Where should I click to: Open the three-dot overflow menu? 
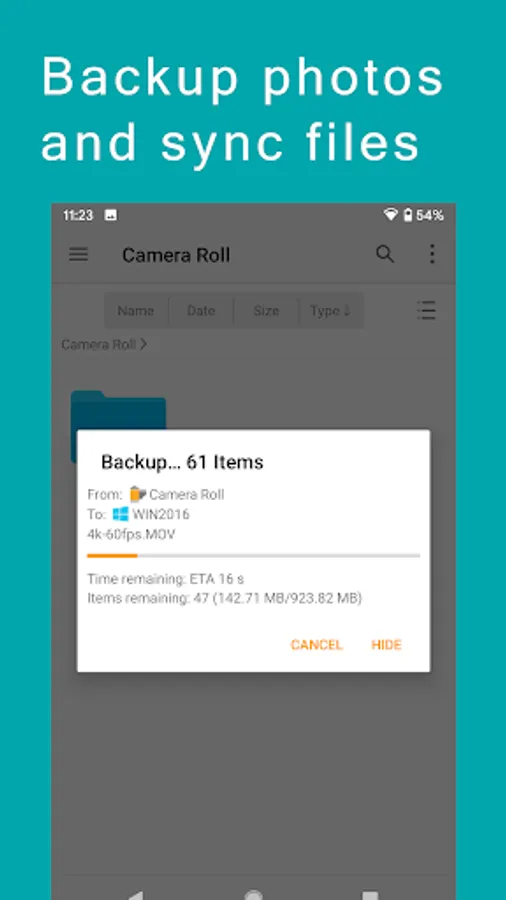(x=432, y=254)
